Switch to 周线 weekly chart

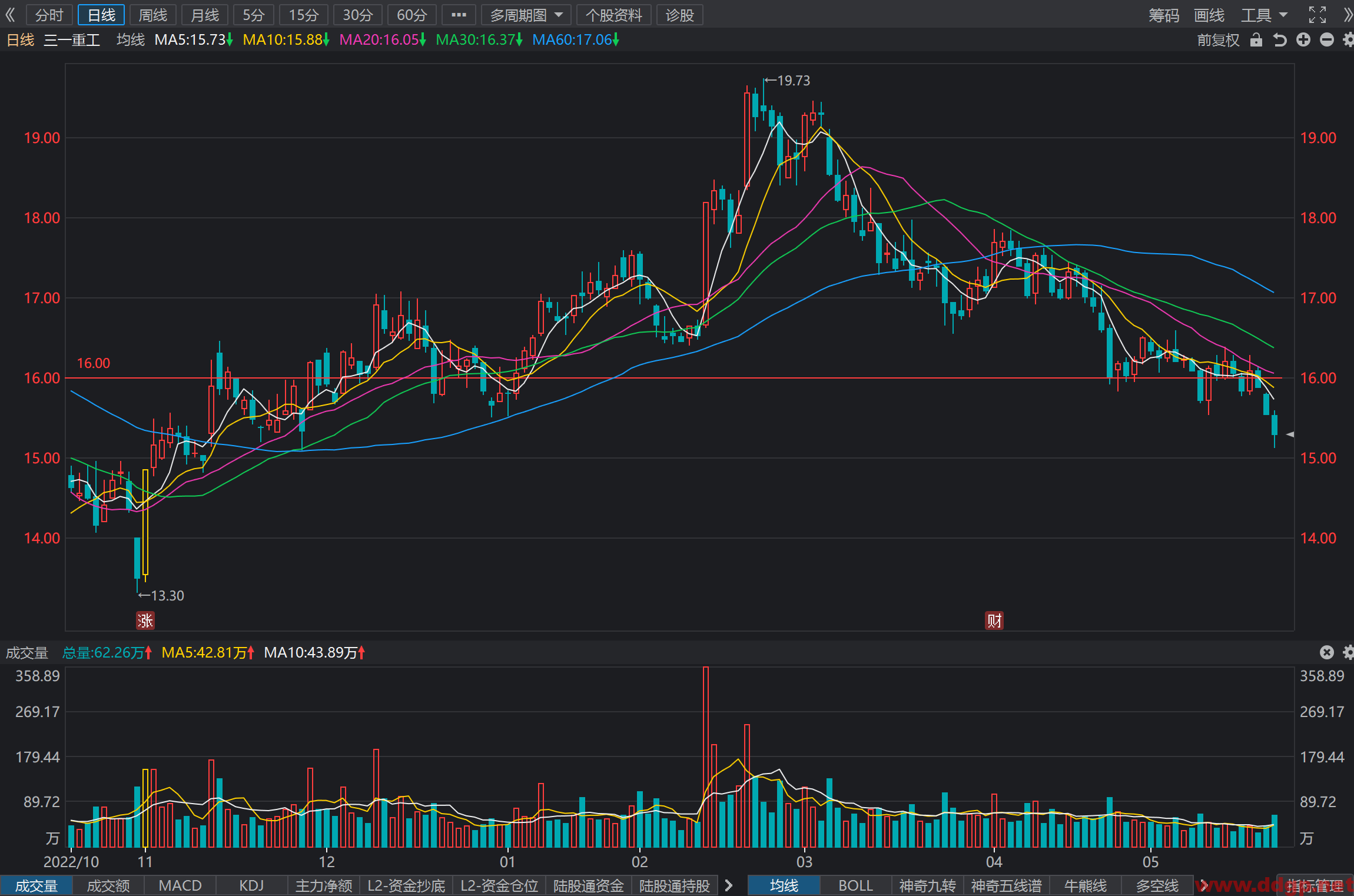point(153,15)
